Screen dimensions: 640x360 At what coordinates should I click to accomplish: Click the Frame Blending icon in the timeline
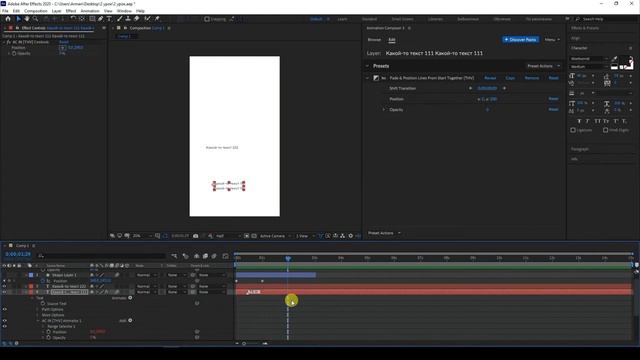click(x=205, y=256)
